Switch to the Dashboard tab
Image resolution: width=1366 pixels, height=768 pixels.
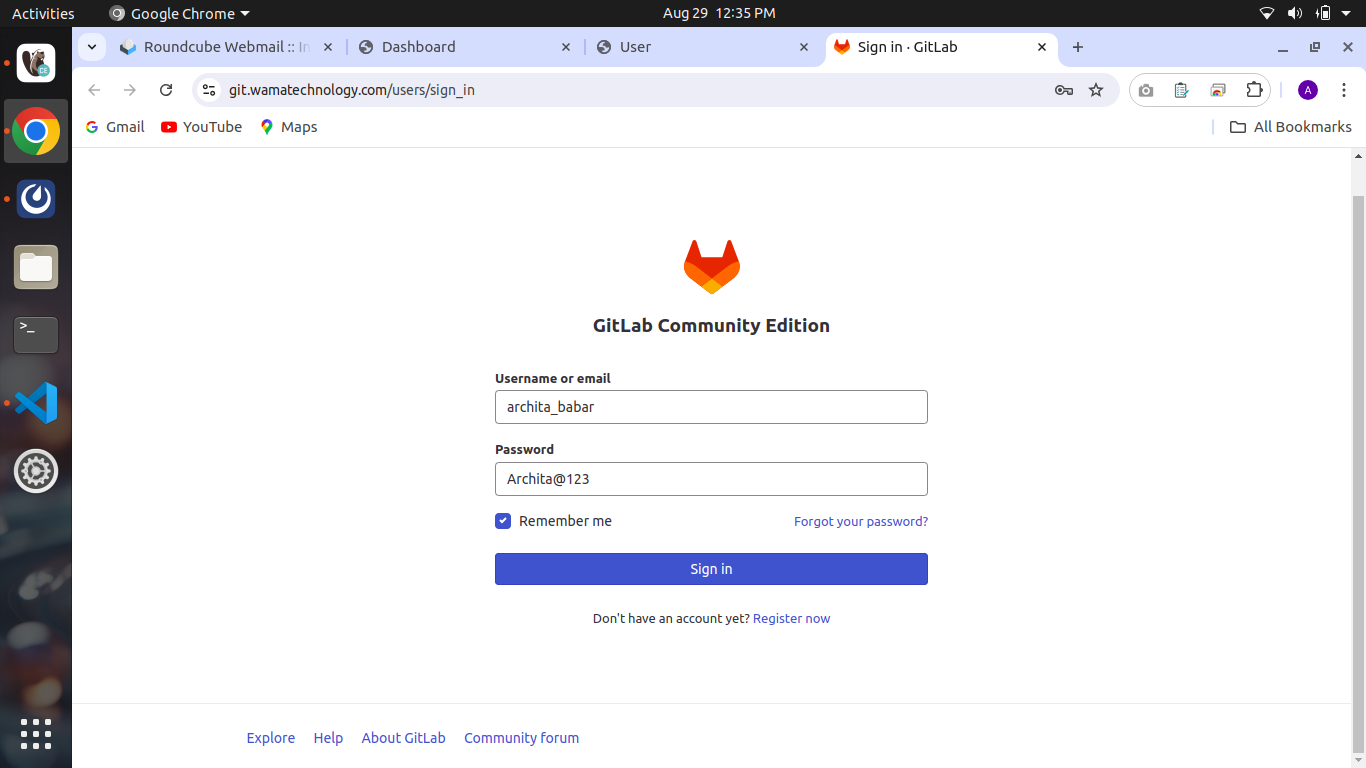pyautogui.click(x=465, y=47)
